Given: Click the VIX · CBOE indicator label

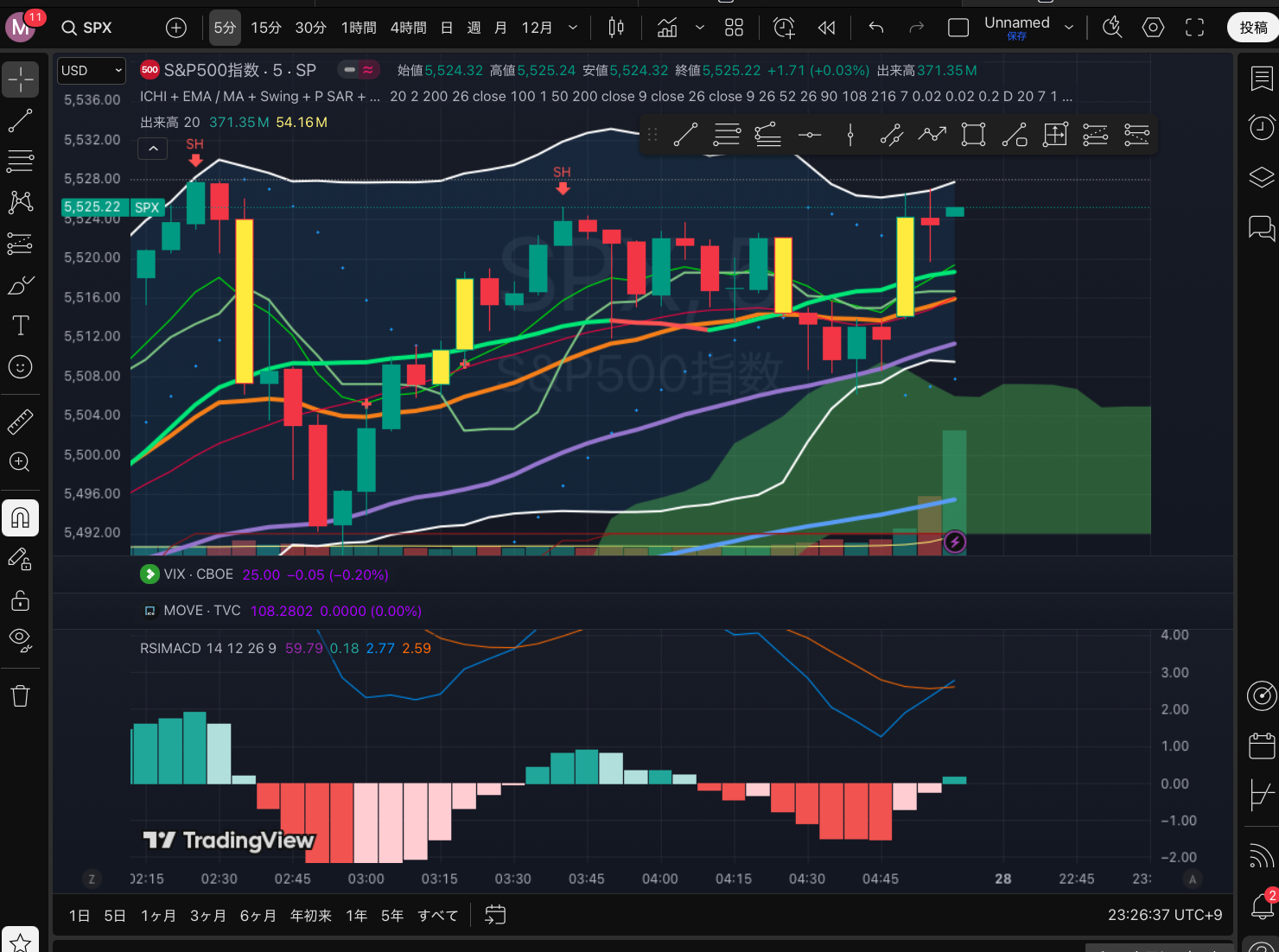Looking at the screenshot, I should (x=199, y=574).
